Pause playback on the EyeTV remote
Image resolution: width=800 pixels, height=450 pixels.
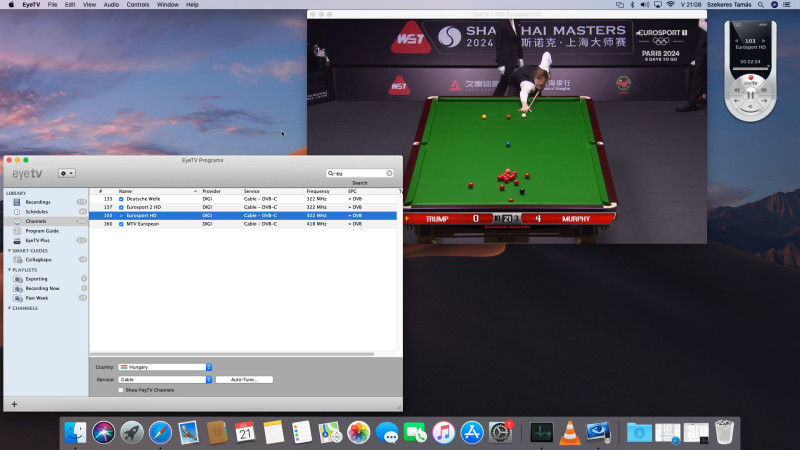click(x=749, y=95)
